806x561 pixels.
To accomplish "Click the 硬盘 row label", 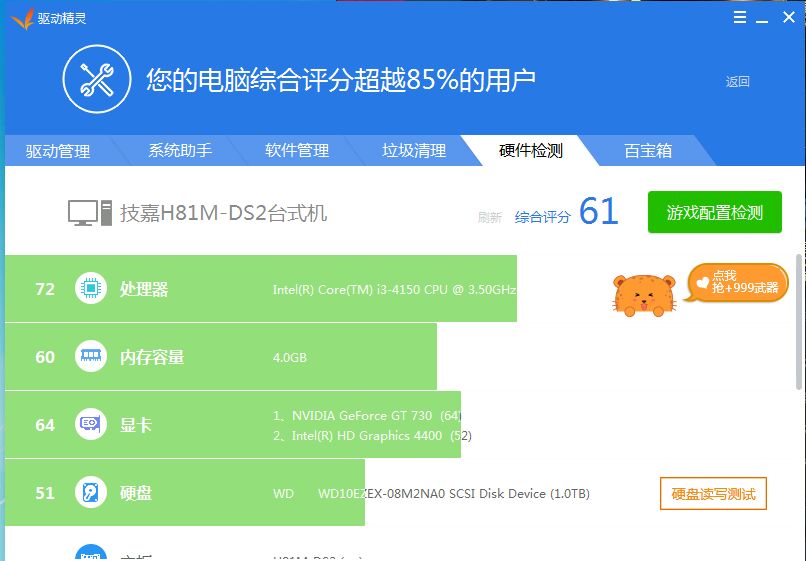I will tap(136, 493).
